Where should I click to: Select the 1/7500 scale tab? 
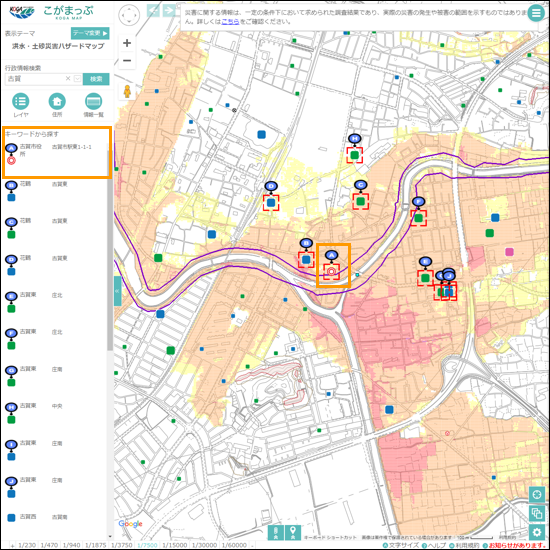point(147,545)
